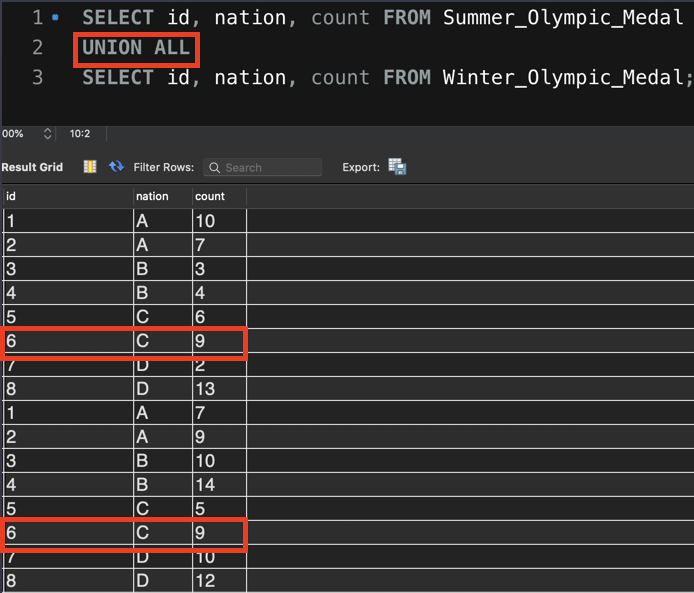The width and height of the screenshot is (694, 593).
Task: Click the Summer_Olympic_Medal table name
Action: coord(563,18)
